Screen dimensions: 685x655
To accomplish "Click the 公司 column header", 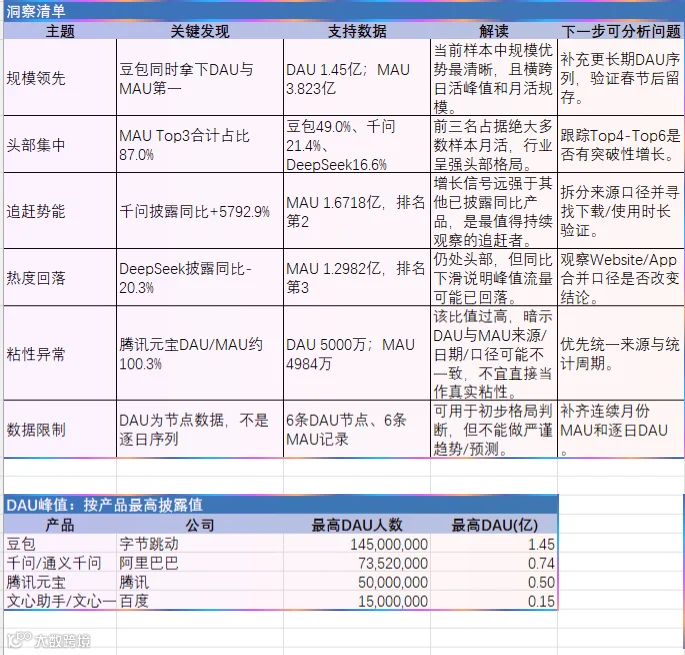I will tap(200, 525).
